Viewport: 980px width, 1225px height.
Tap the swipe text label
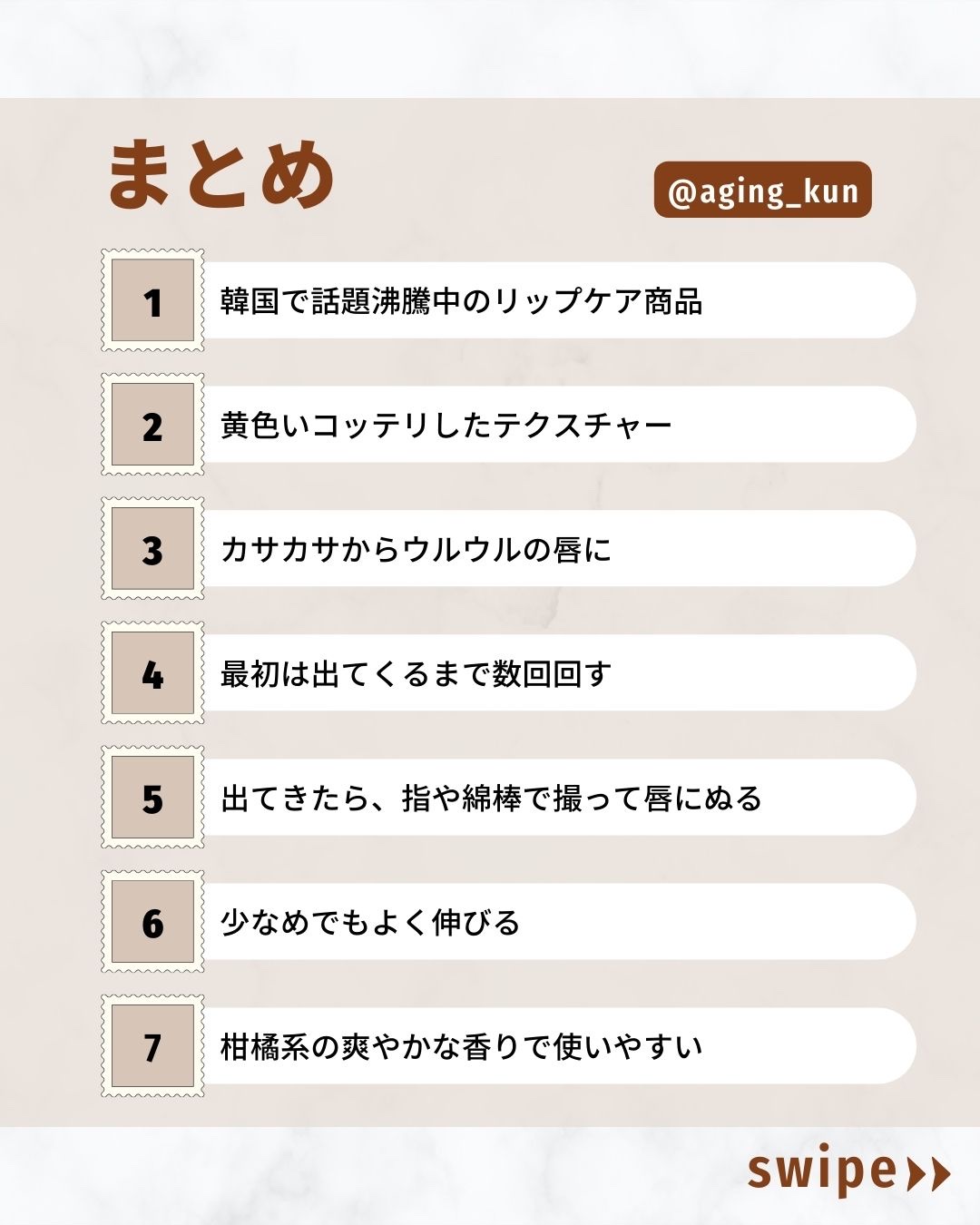[821, 1171]
